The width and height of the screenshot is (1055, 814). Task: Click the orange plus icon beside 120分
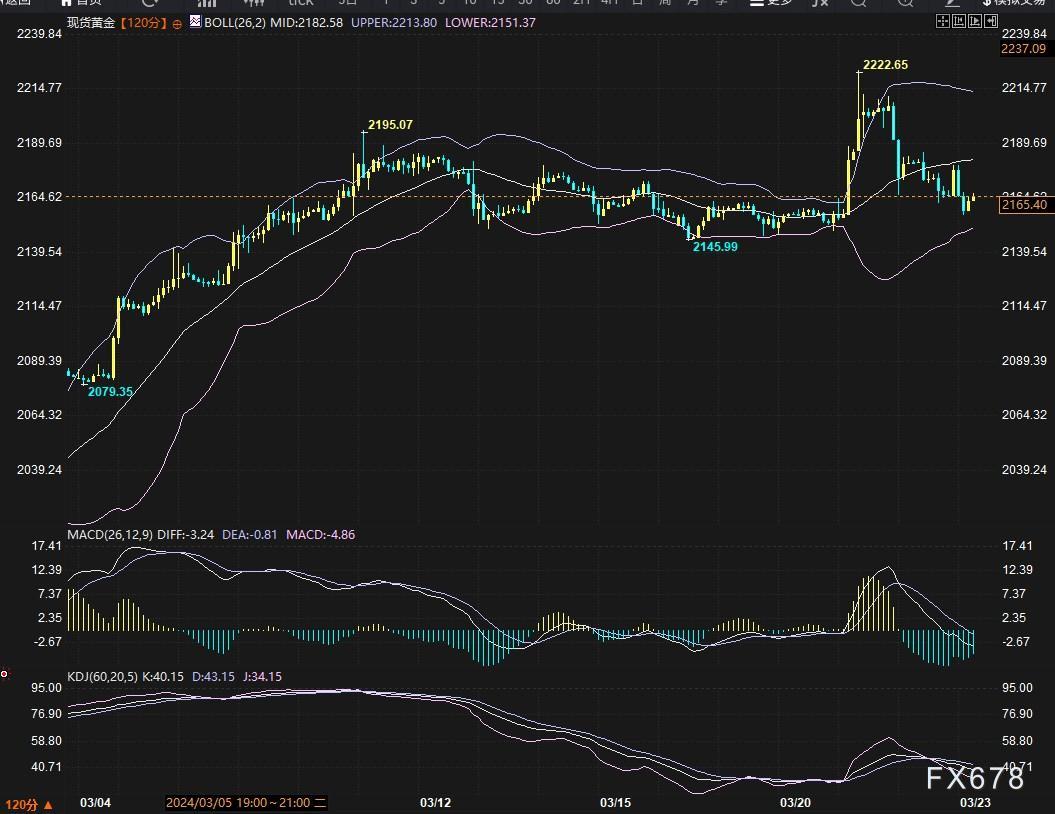point(177,22)
